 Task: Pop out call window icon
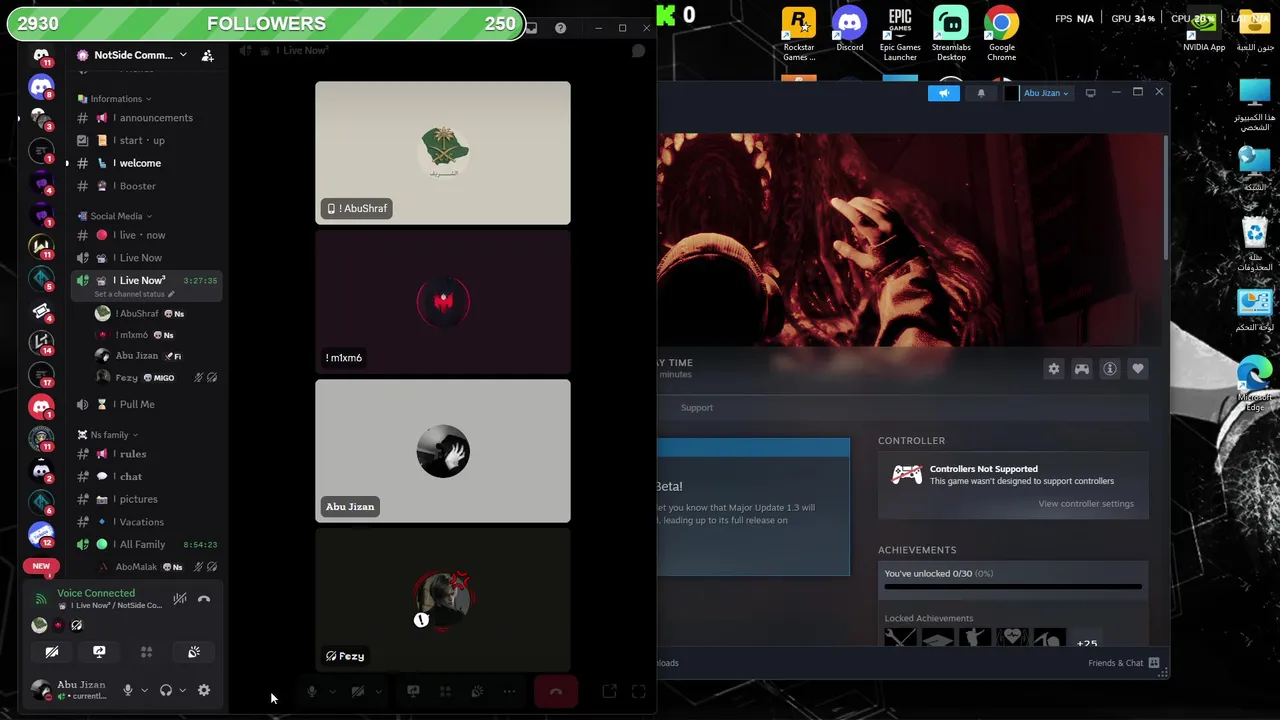coord(609,691)
